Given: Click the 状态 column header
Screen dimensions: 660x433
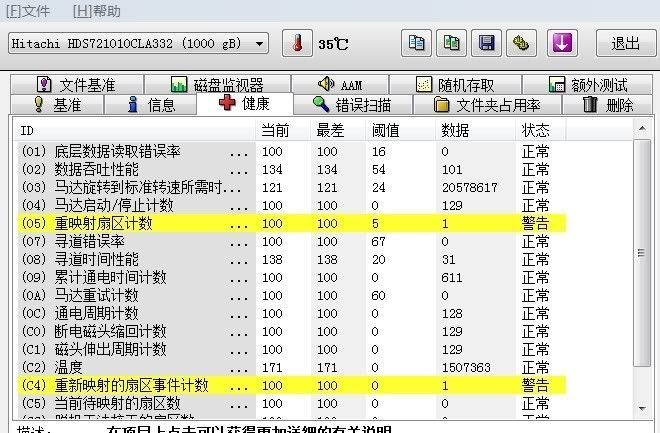Looking at the screenshot, I should [x=536, y=130].
